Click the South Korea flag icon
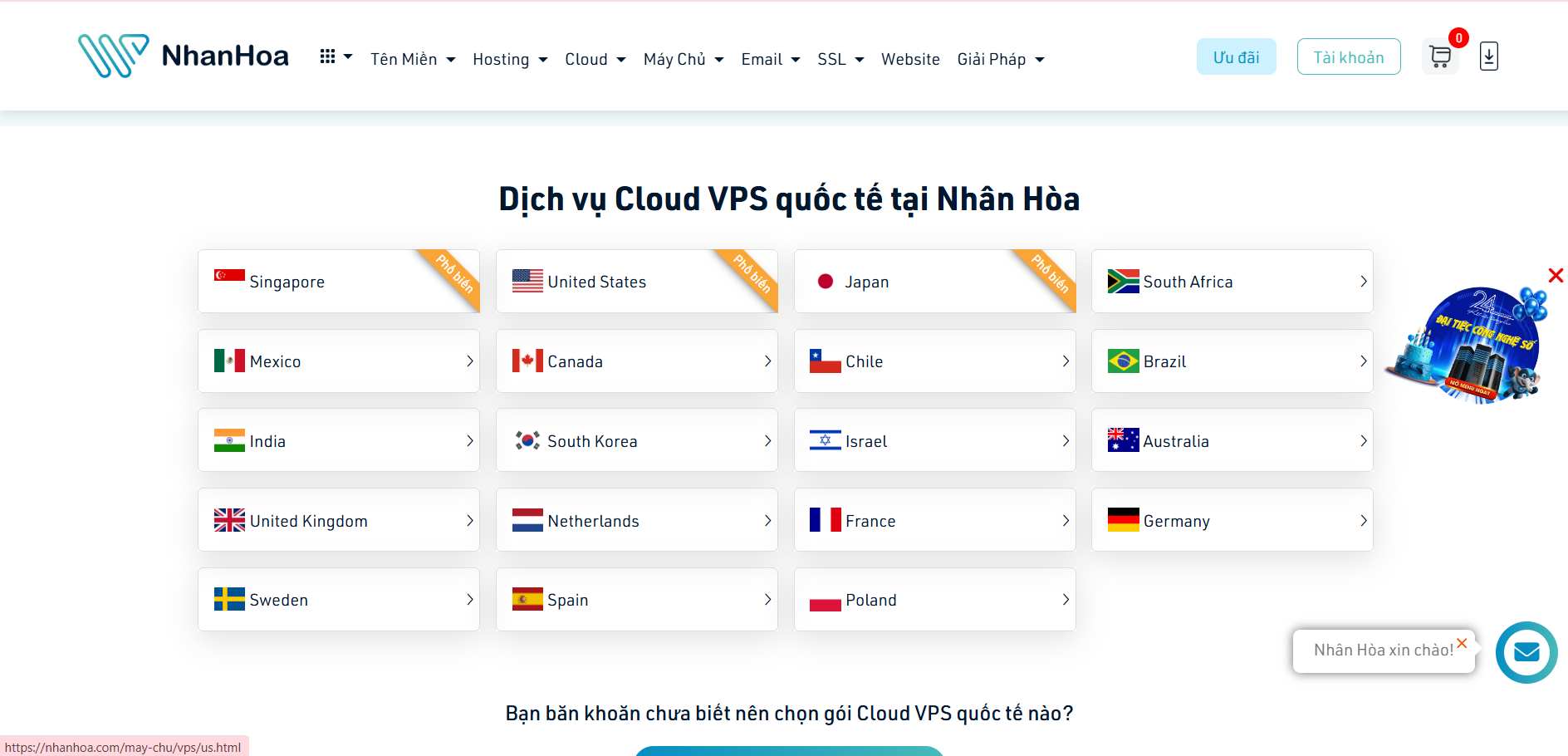 [x=527, y=440]
